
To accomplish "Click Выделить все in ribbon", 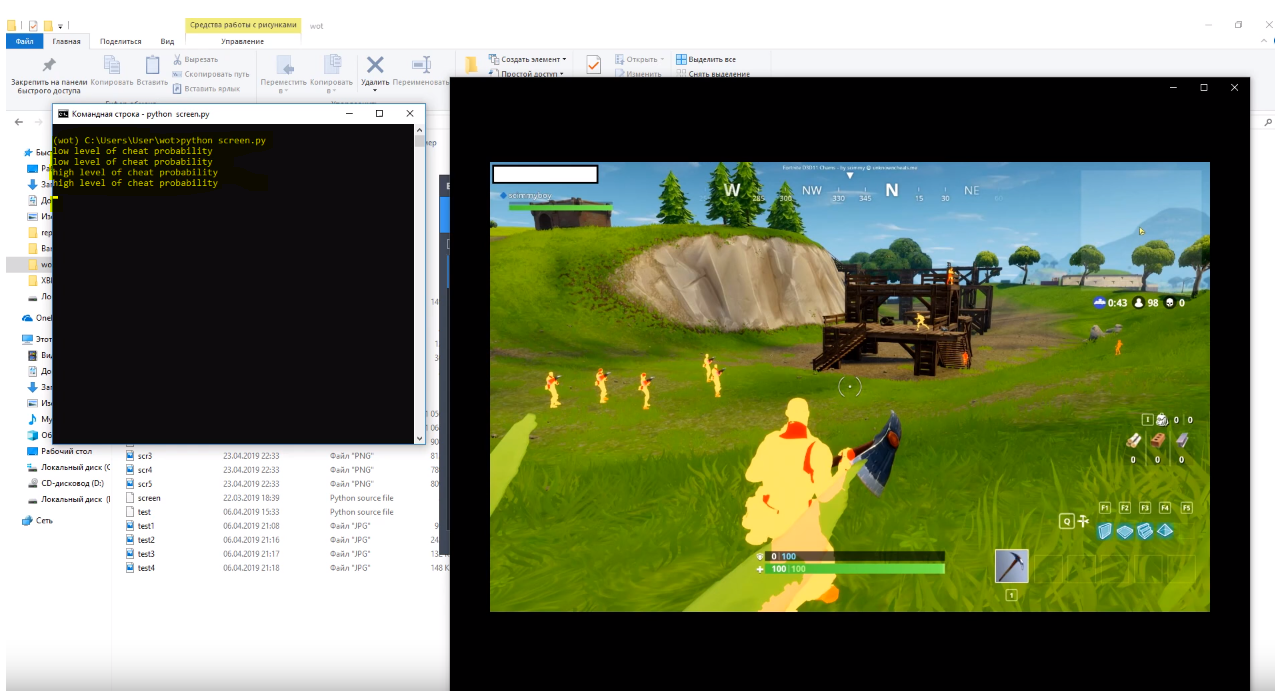I will pos(706,60).
